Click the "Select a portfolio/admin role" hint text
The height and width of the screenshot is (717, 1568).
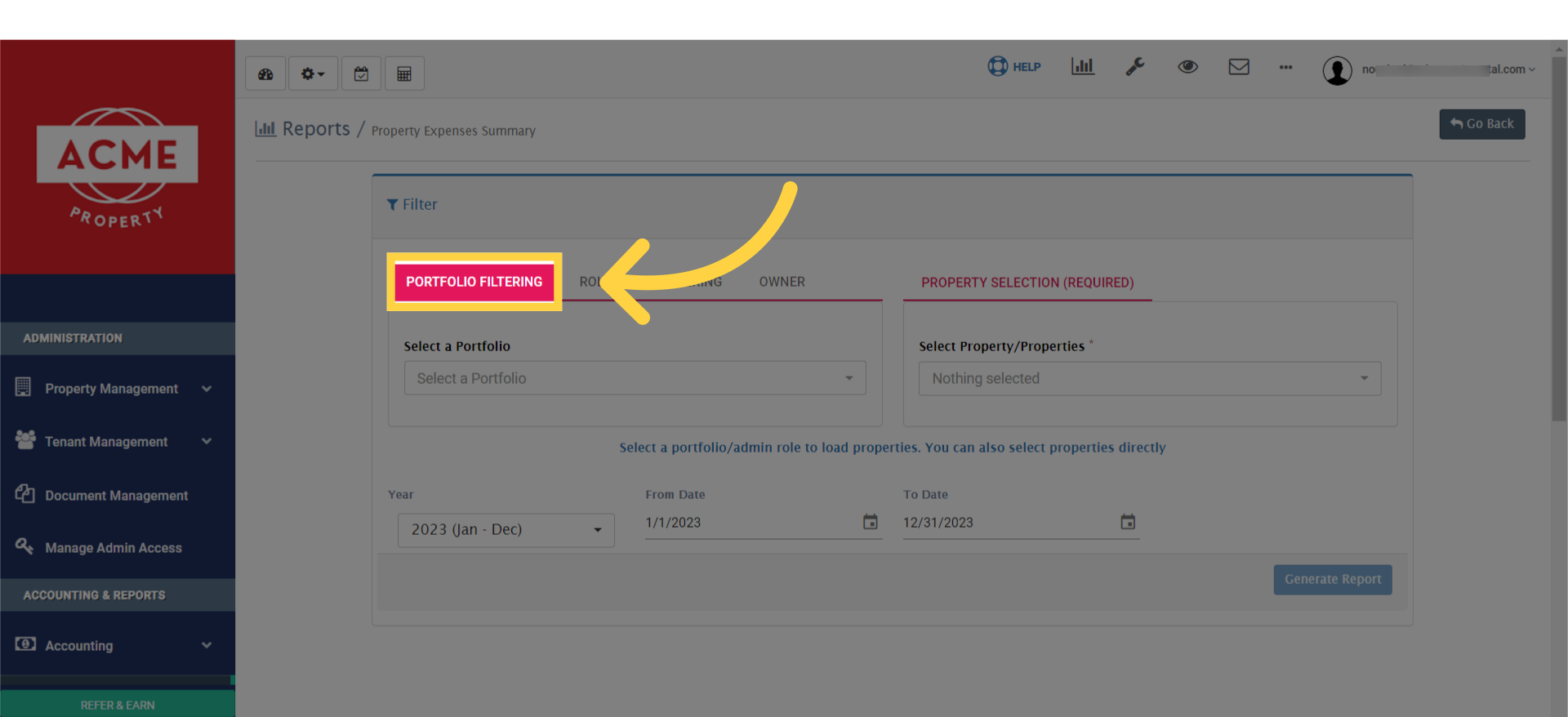point(893,448)
